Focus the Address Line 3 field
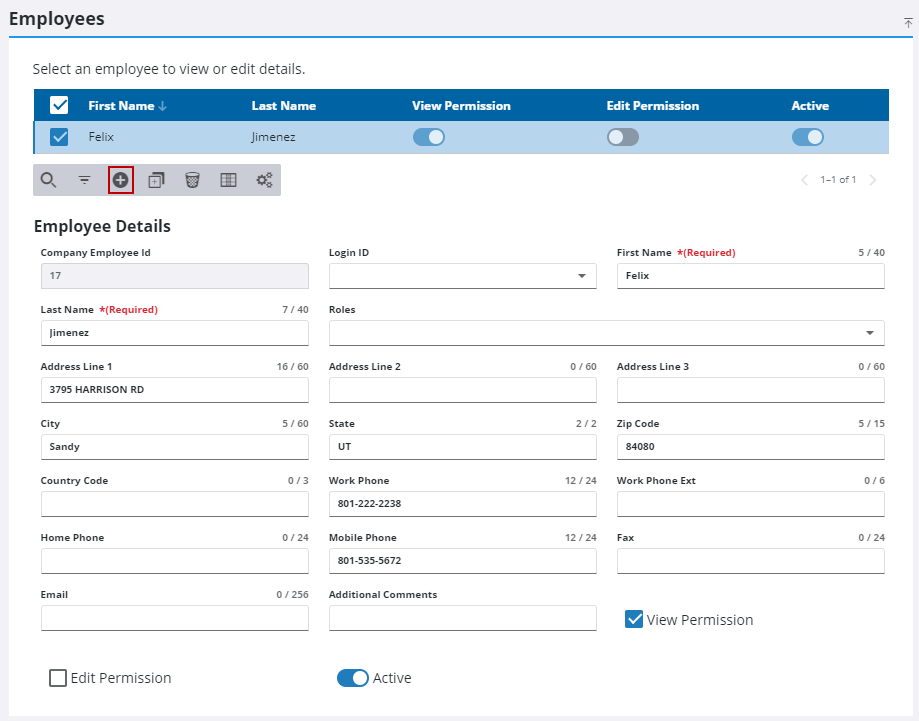919x721 pixels. coord(751,390)
